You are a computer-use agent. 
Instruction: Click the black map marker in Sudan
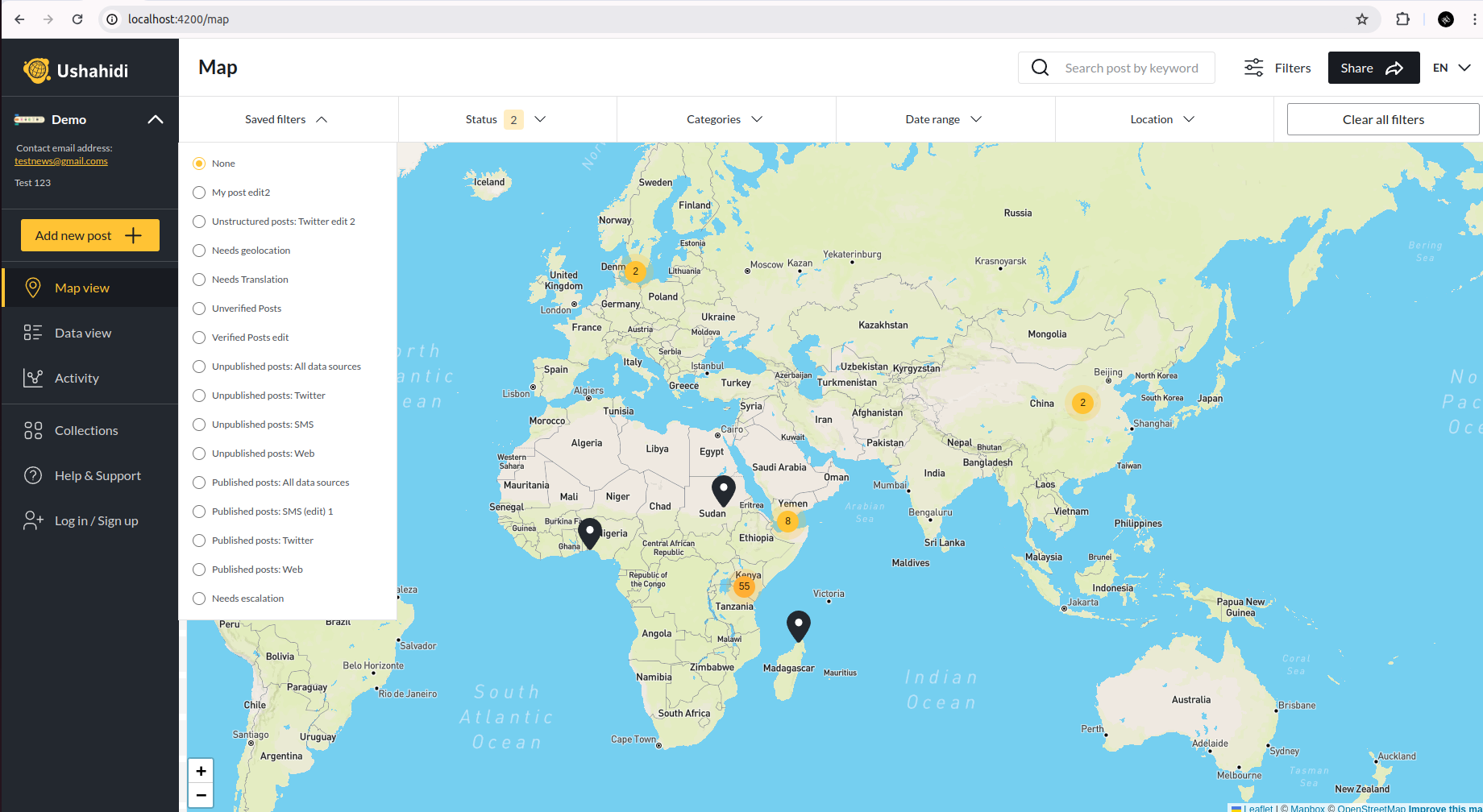click(724, 491)
